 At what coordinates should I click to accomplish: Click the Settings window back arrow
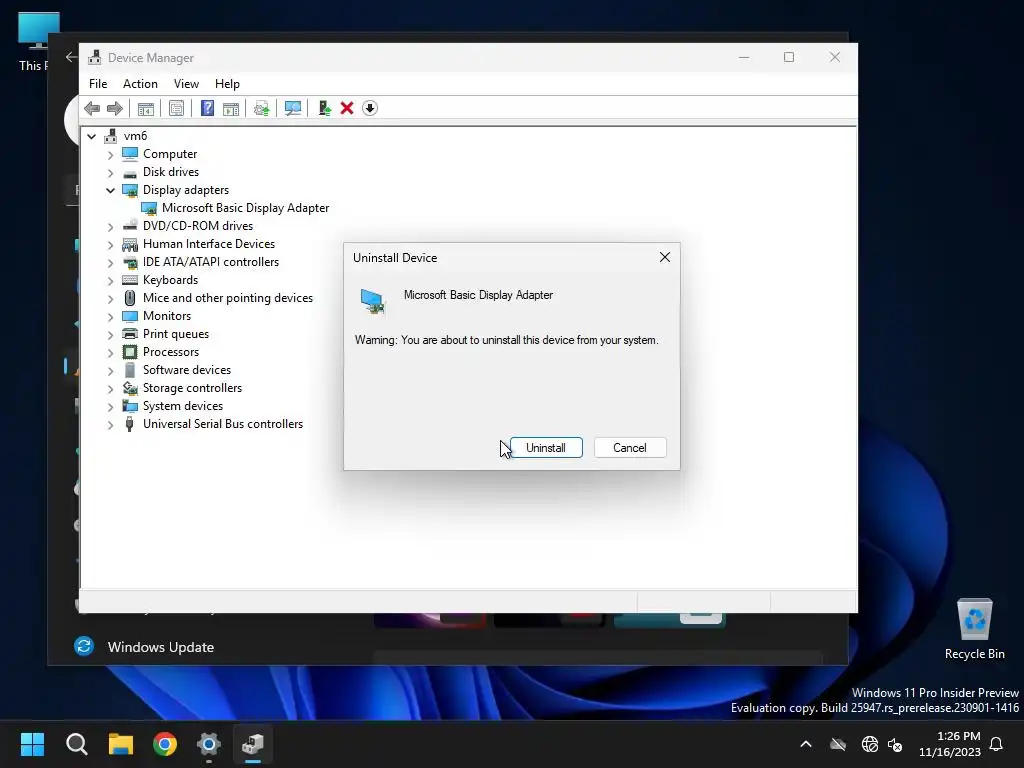(71, 57)
